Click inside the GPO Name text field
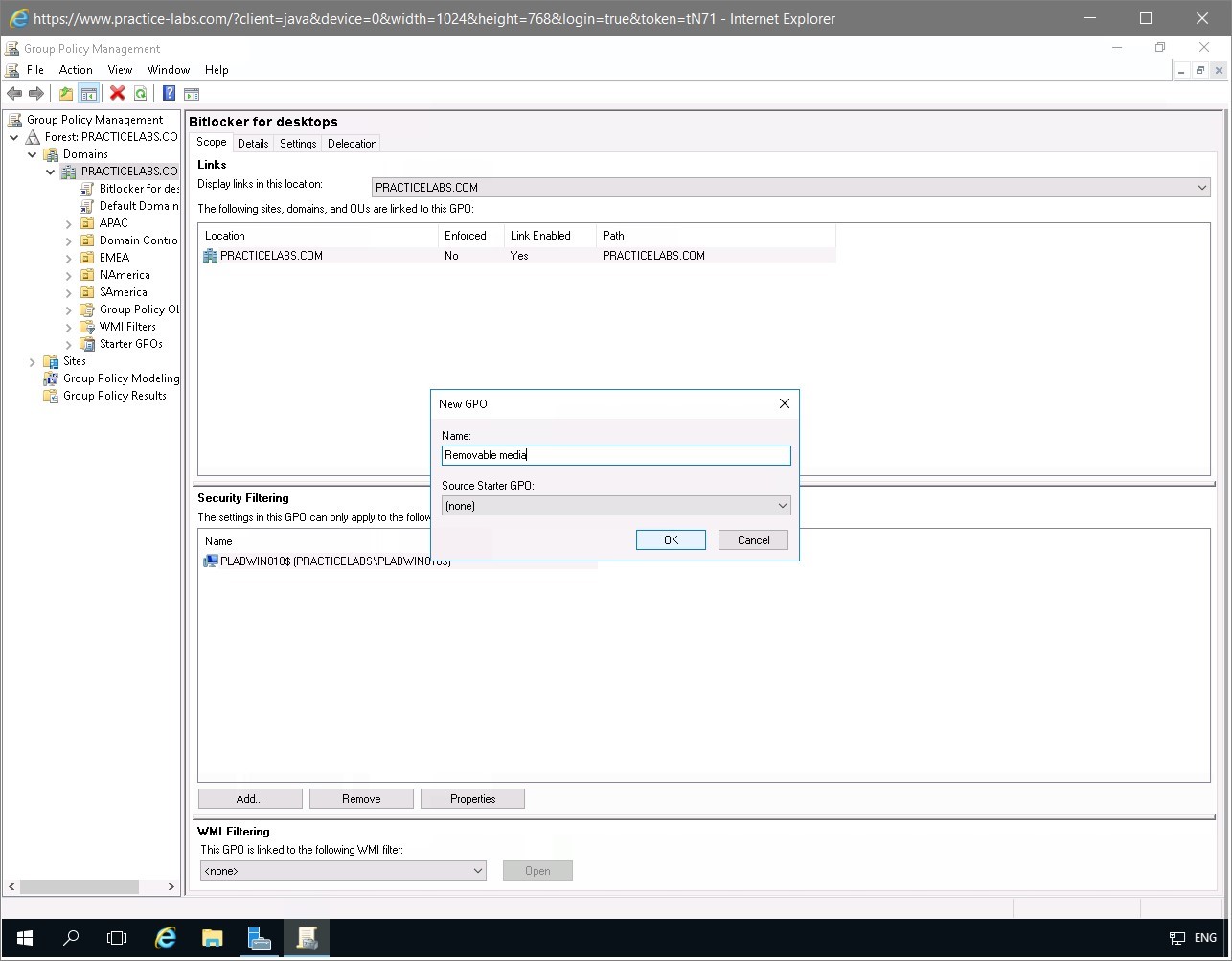The image size is (1232, 961). click(615, 454)
